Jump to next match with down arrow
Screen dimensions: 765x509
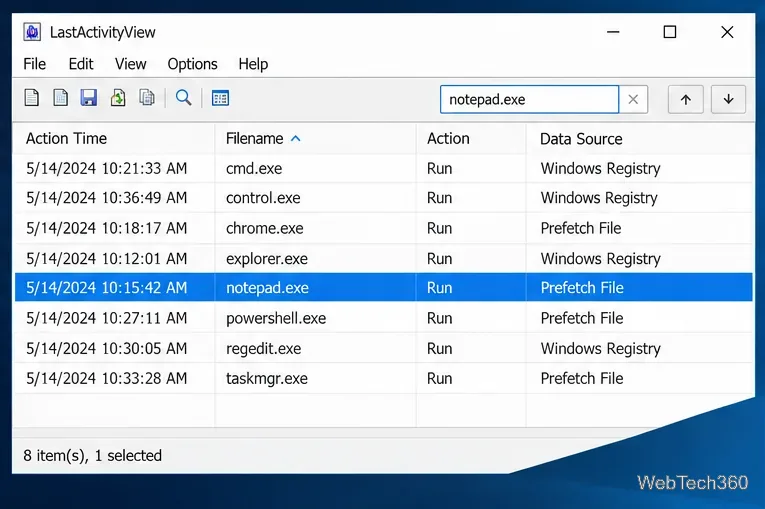728,100
